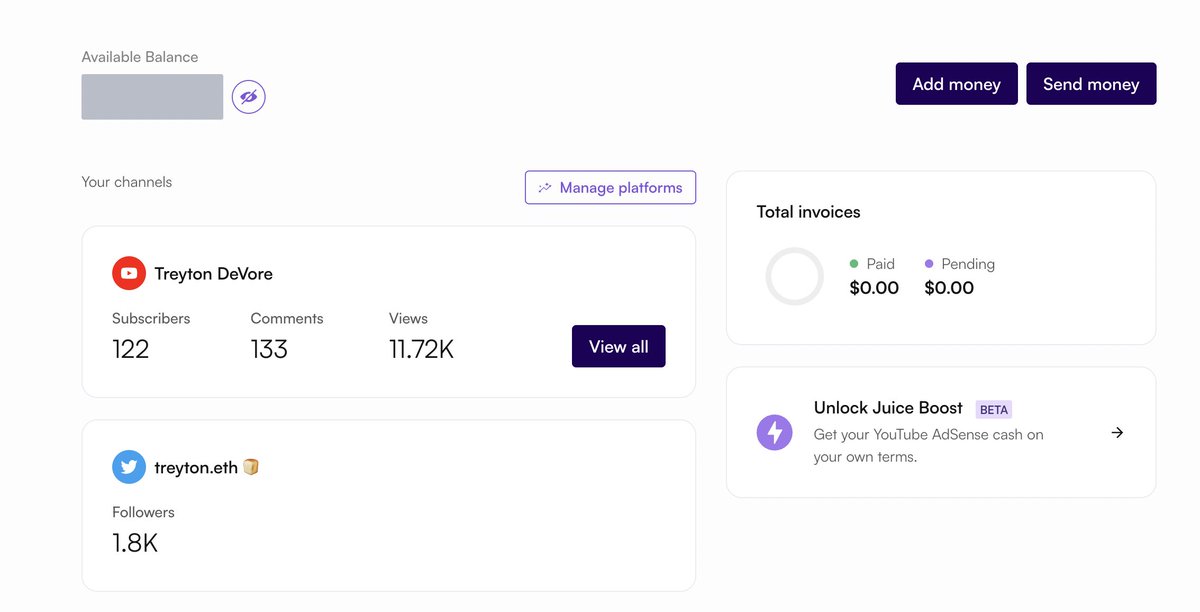Click the invoices donut chart
1200x612 pixels.
[794, 276]
